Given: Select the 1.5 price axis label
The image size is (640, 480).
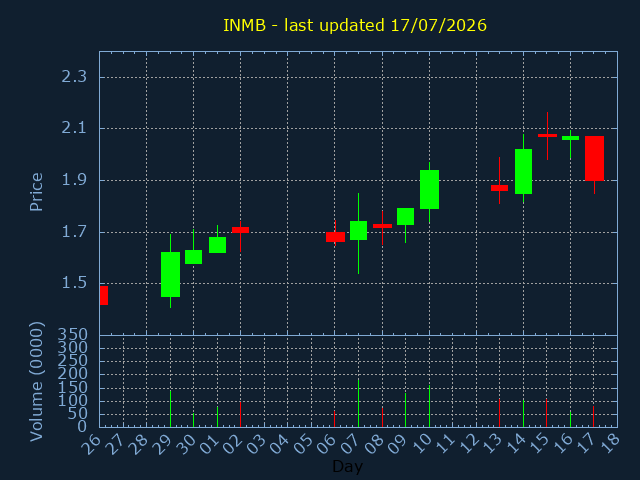Looking at the screenshot, I should tap(74, 283).
